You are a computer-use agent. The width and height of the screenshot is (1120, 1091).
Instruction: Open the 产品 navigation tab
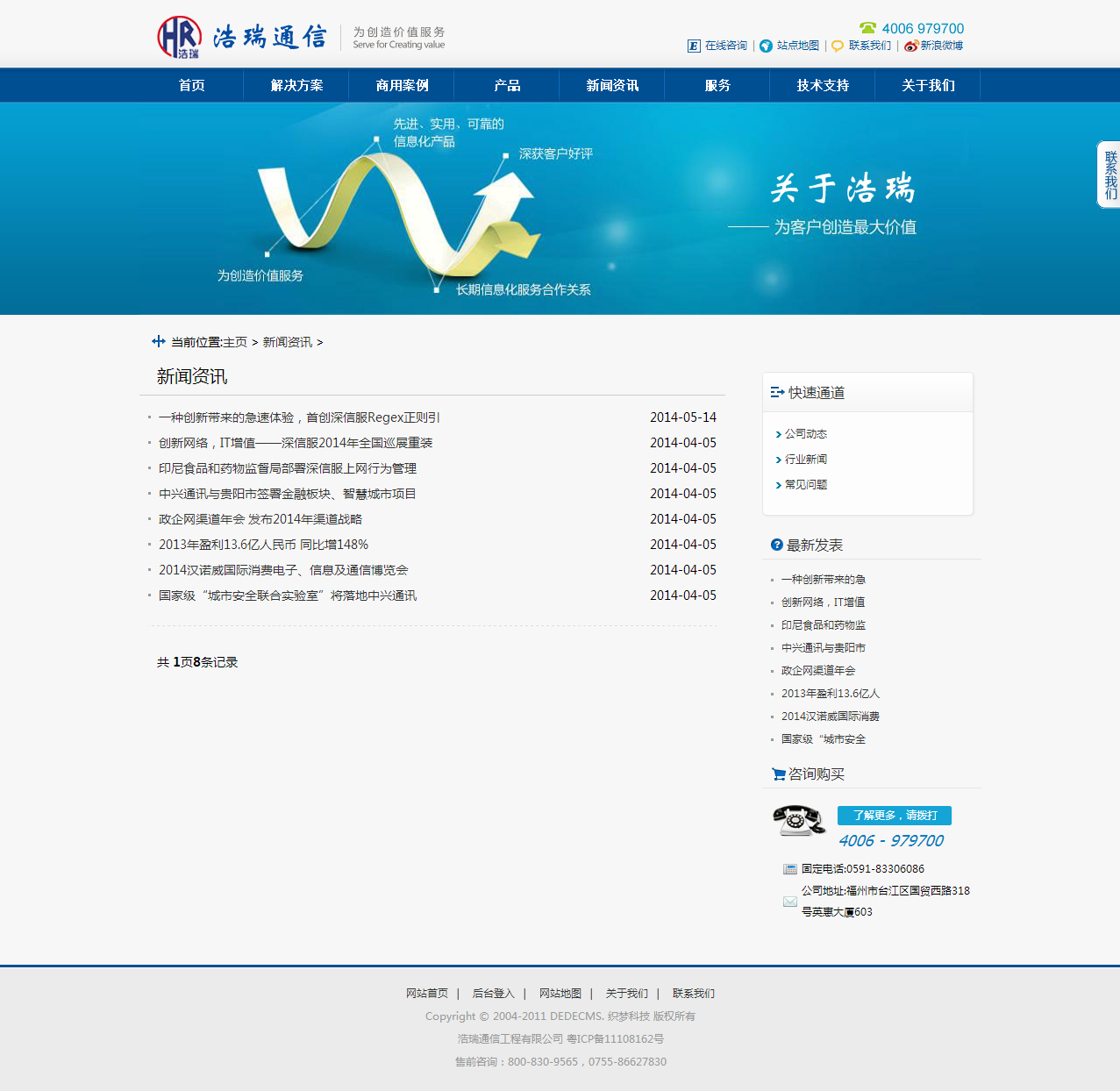(507, 85)
